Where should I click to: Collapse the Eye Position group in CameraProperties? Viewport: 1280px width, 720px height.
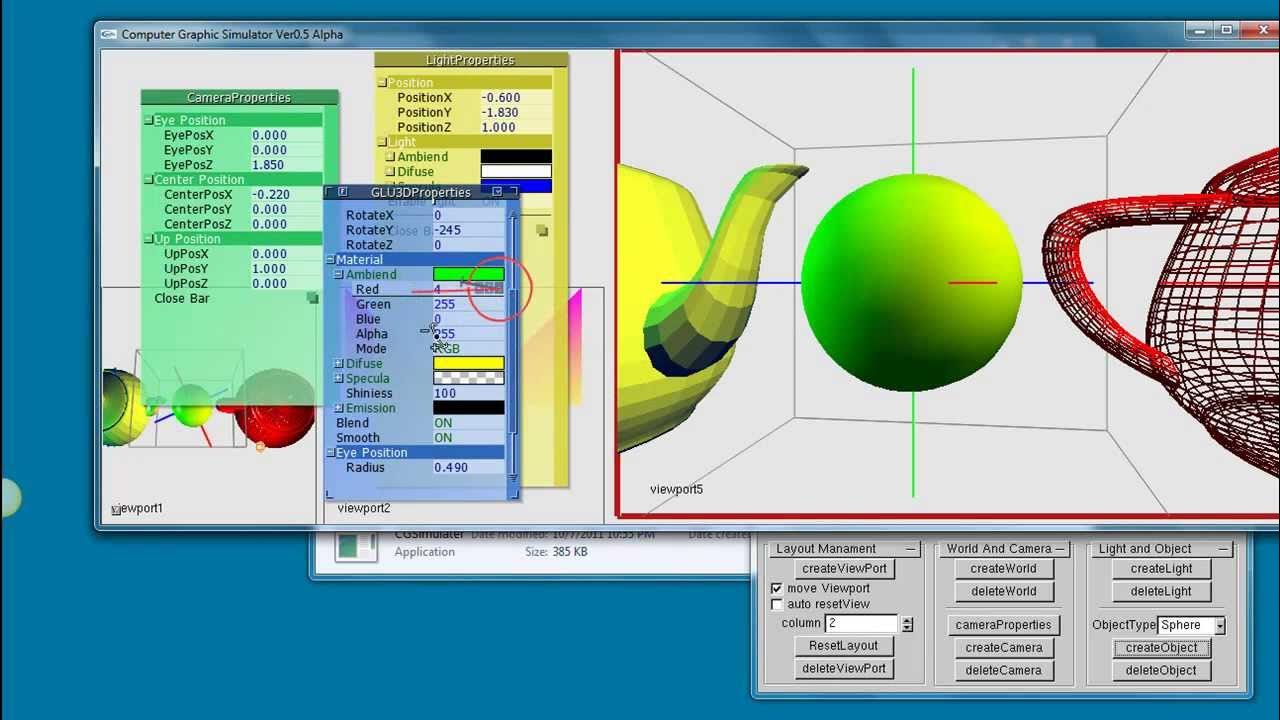pos(148,120)
